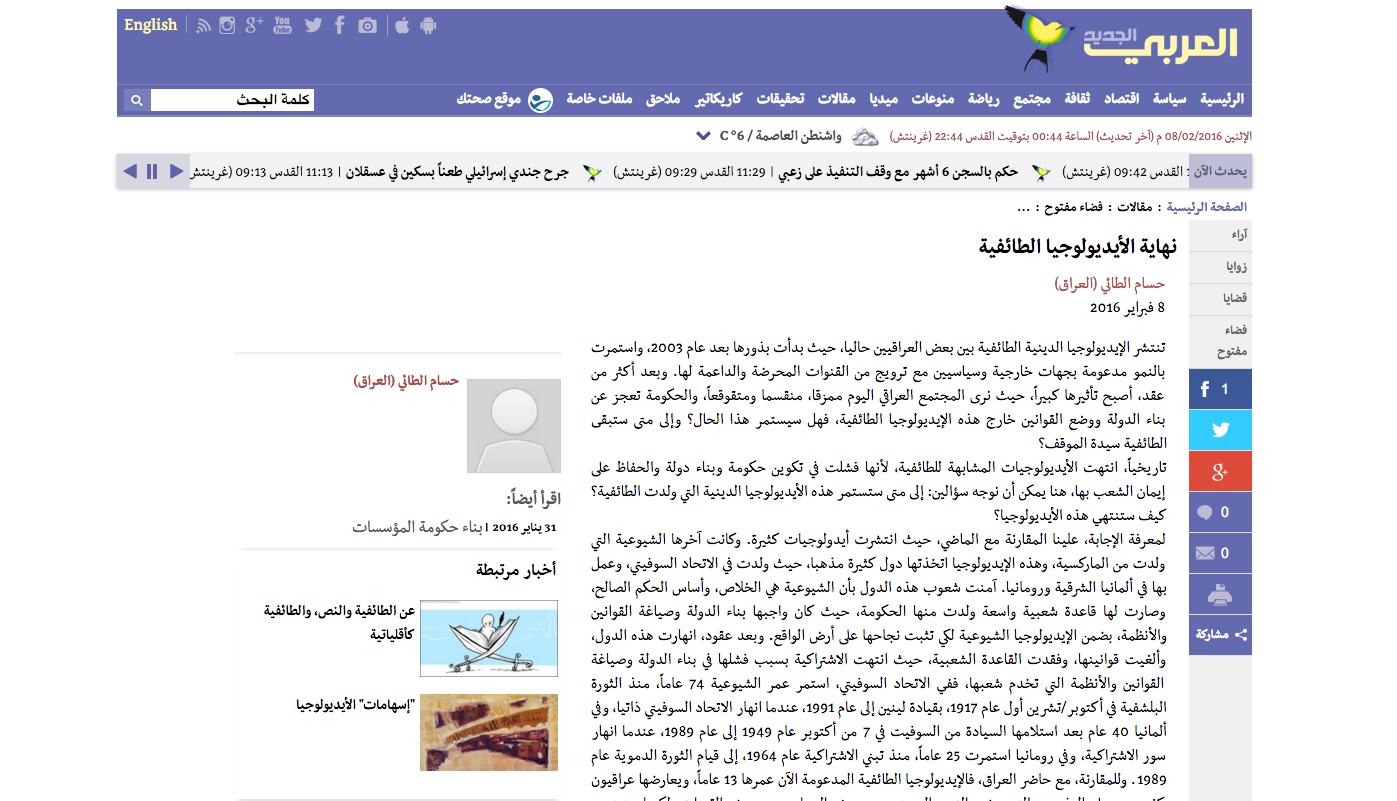Click the كلمة البحث search field

232,100
